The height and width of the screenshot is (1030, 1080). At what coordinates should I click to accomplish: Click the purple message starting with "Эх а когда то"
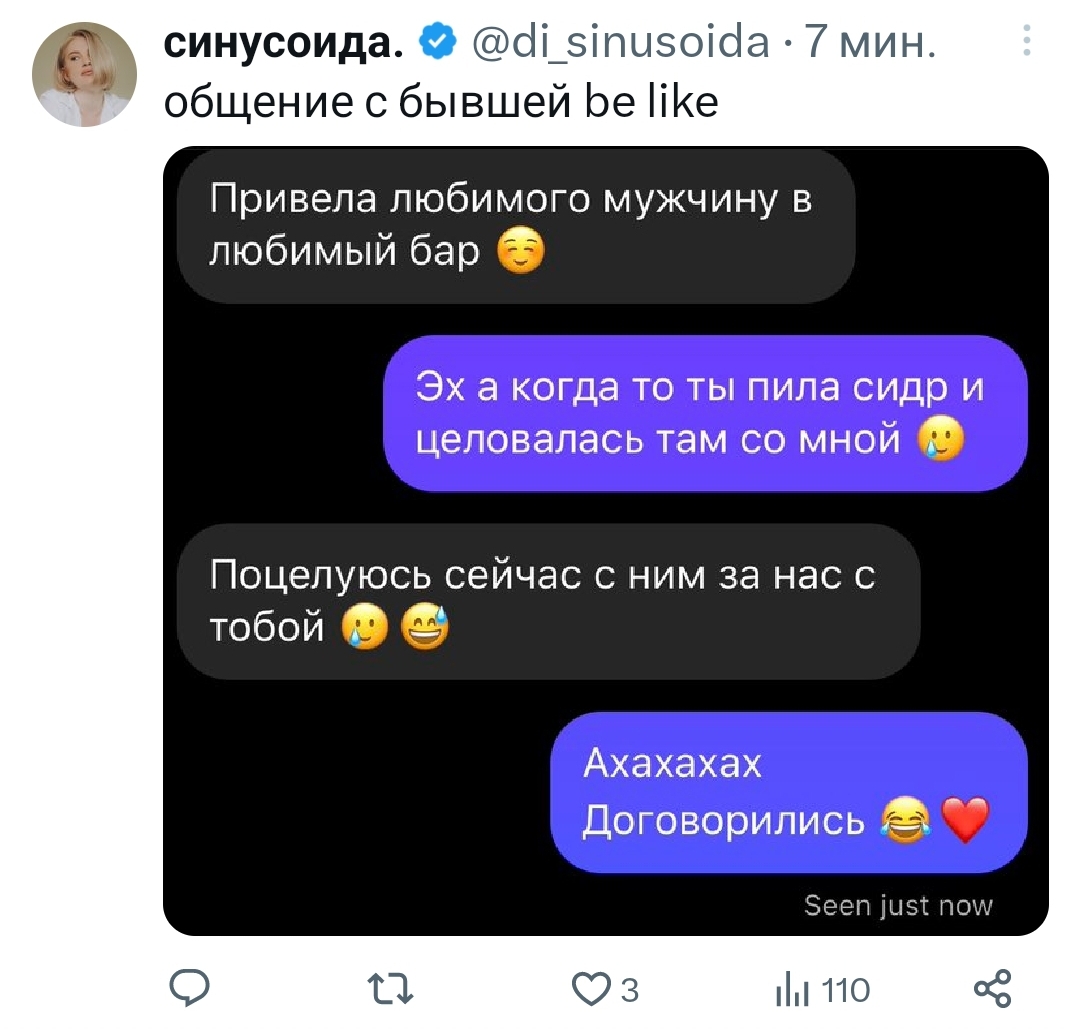click(705, 413)
